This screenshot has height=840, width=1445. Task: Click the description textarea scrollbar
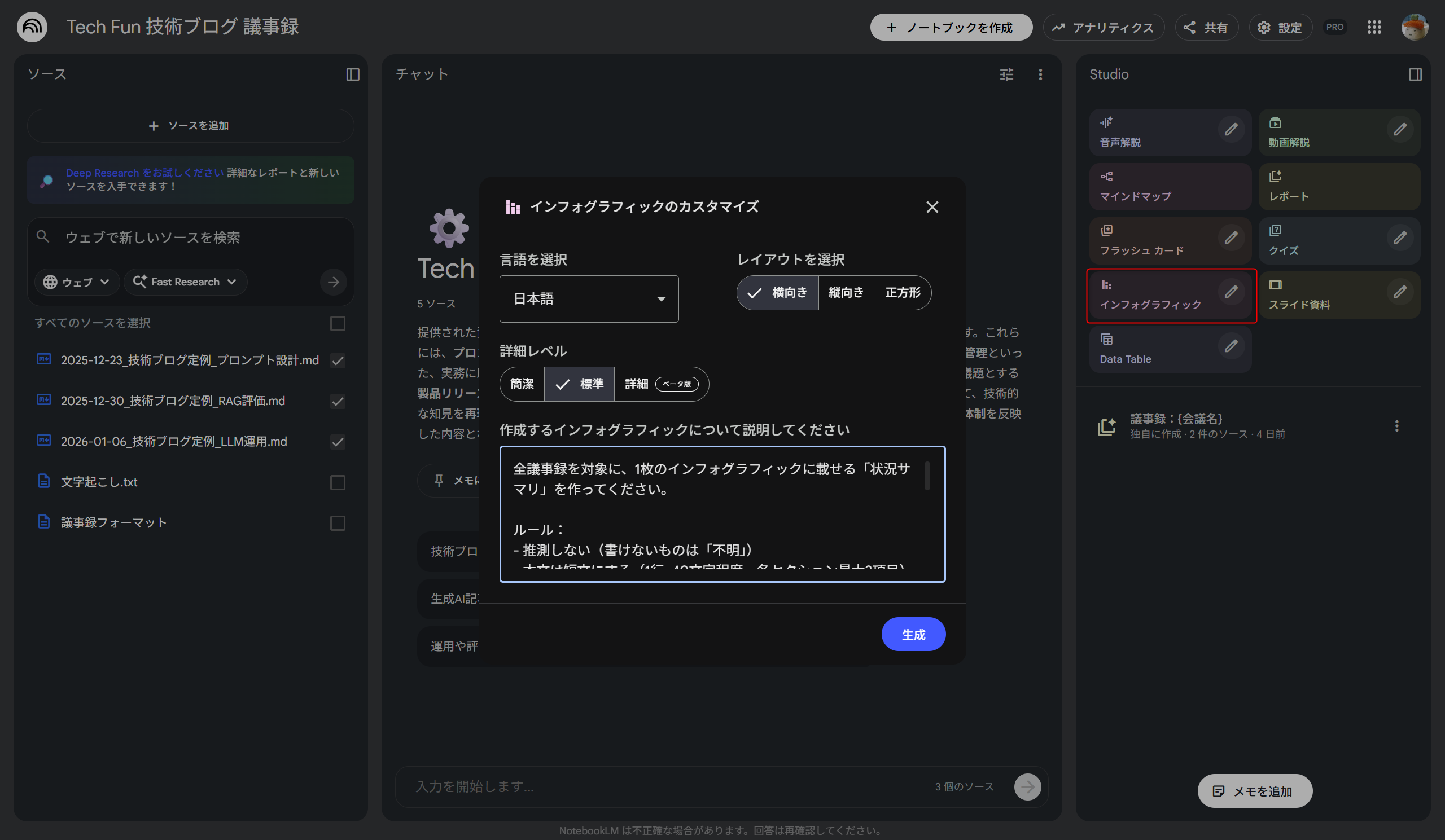(927, 476)
